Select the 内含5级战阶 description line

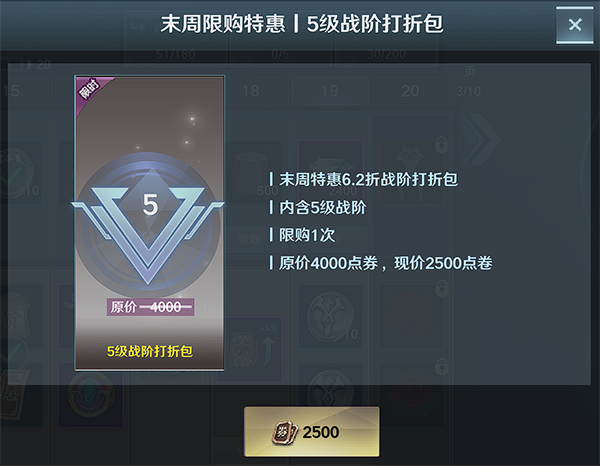(x=318, y=207)
